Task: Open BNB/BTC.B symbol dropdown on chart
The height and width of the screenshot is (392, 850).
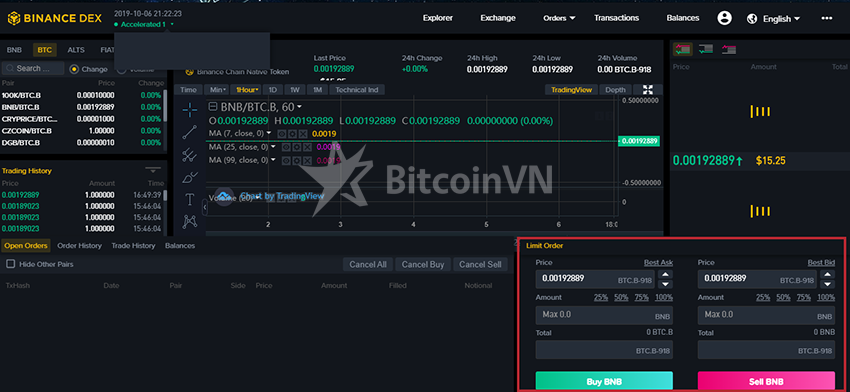Action: 299,107
